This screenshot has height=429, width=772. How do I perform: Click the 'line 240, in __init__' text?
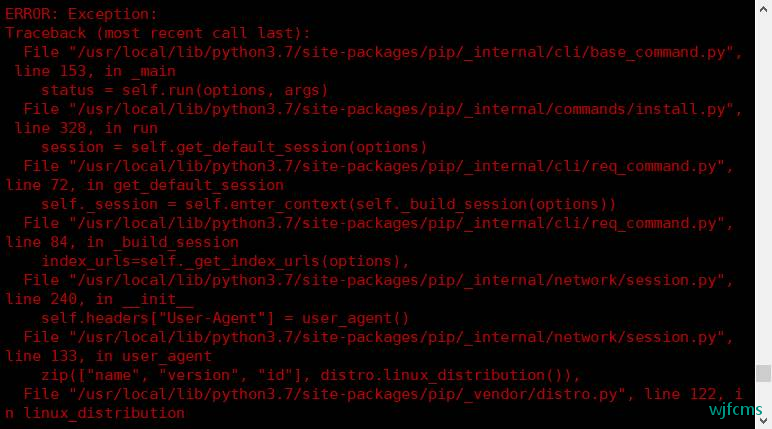click(99, 299)
